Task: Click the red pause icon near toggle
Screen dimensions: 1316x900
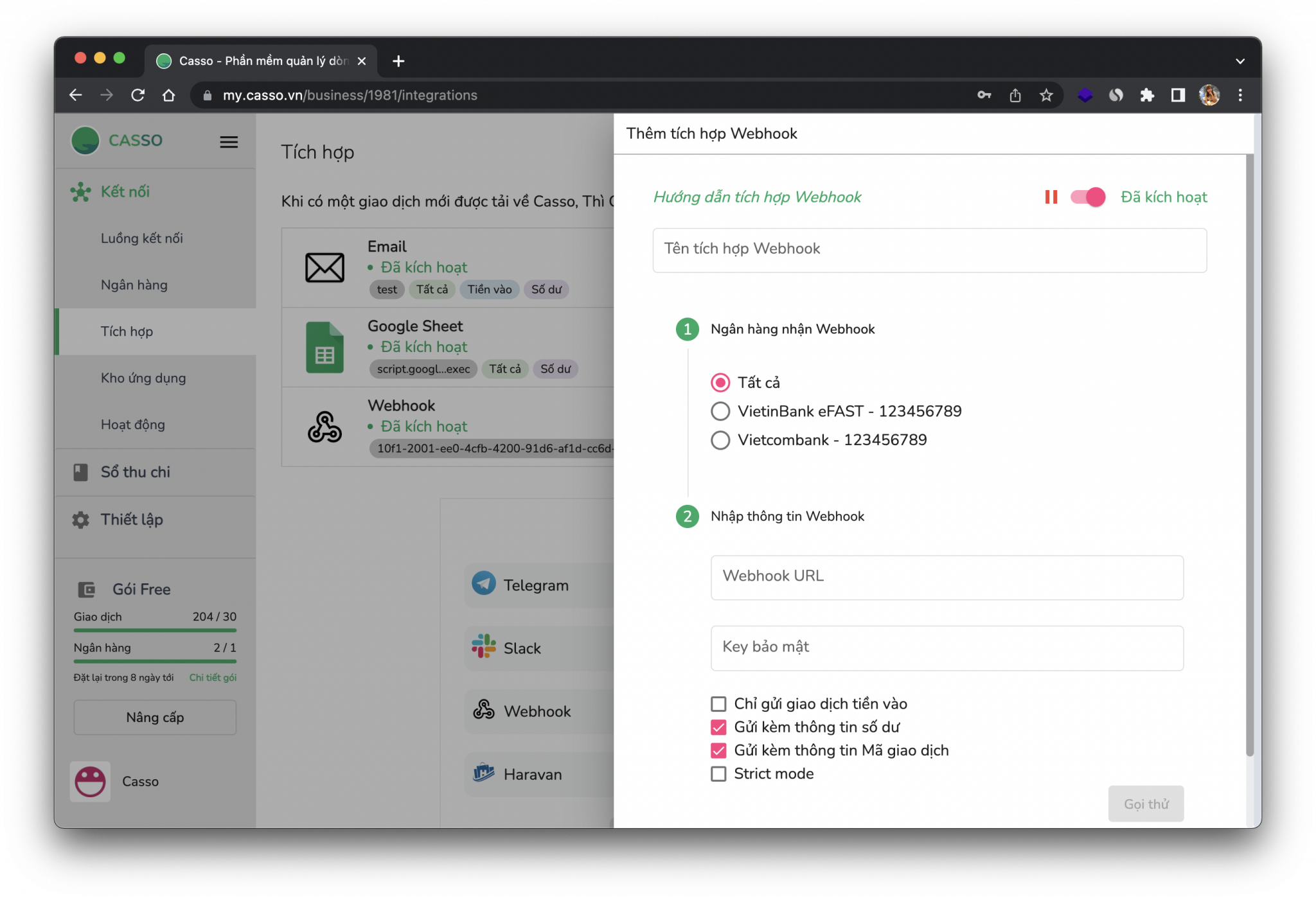Action: [1051, 197]
